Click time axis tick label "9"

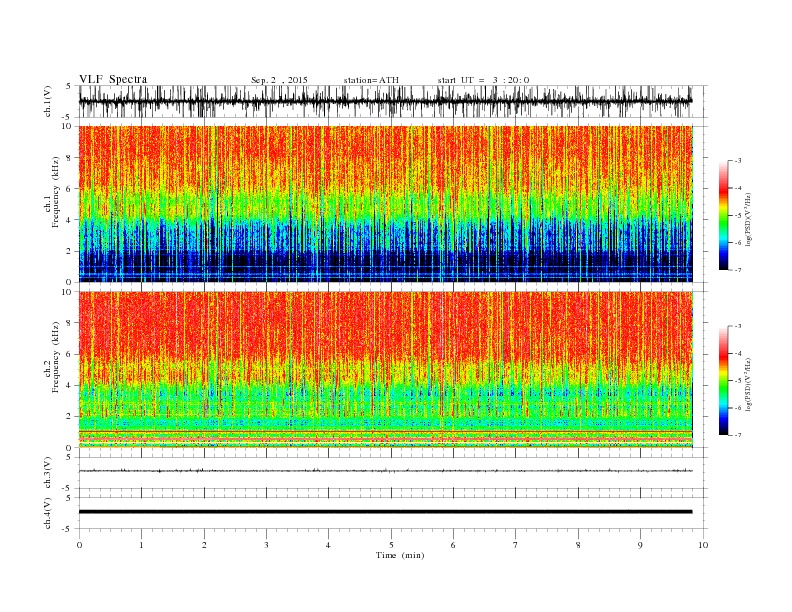point(640,545)
